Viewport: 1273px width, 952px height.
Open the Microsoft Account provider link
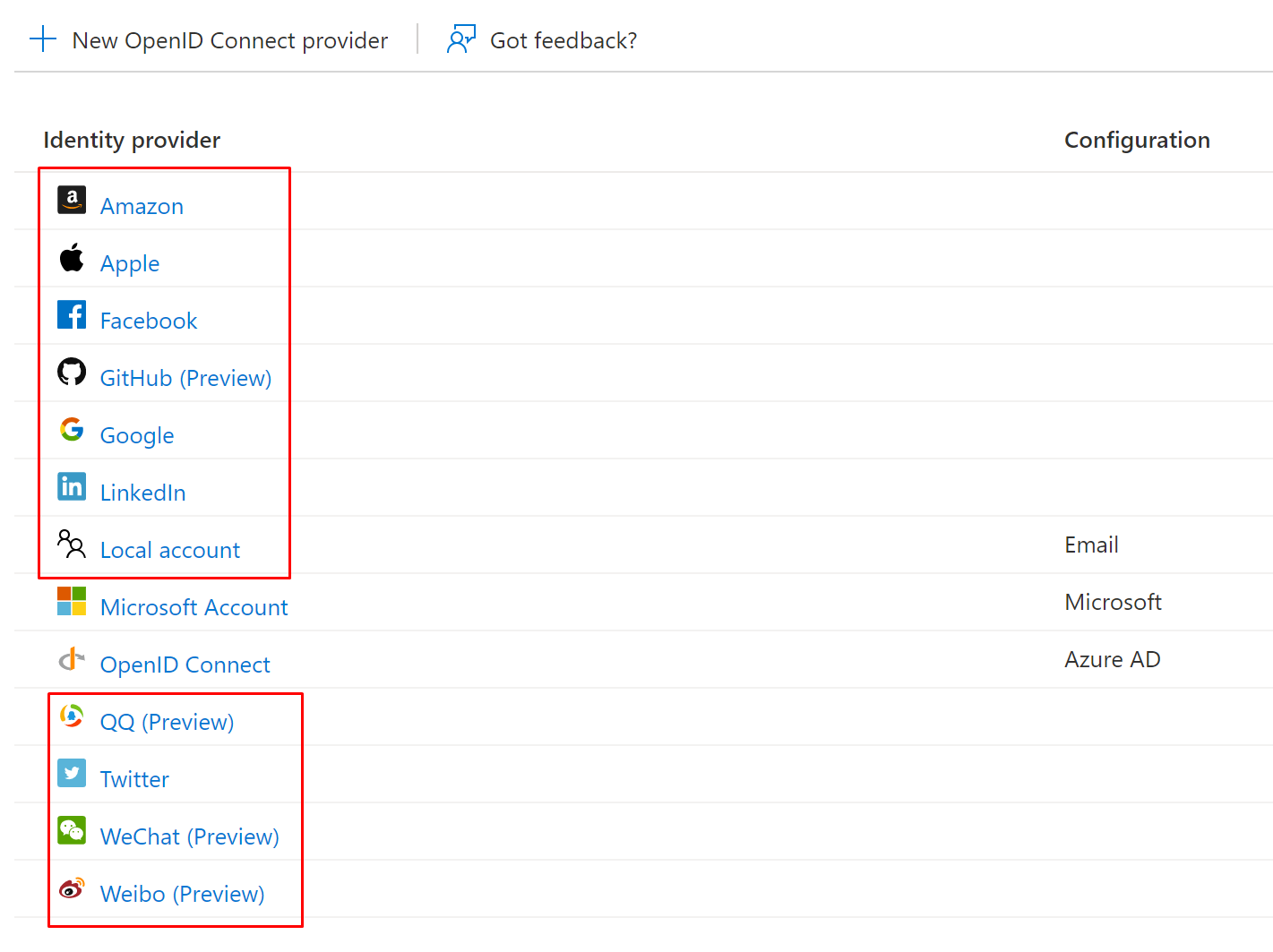click(194, 607)
